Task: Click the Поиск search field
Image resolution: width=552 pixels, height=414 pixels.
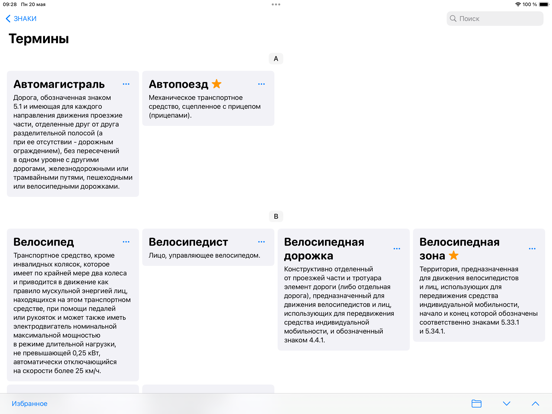Action: pyautogui.click(x=495, y=19)
